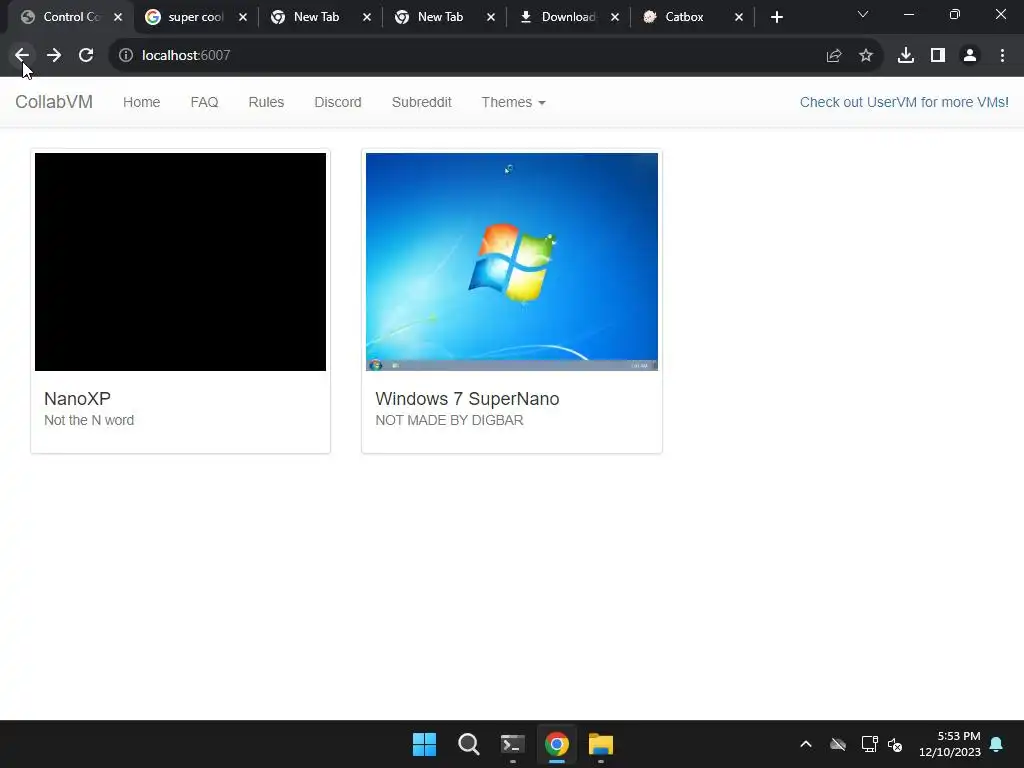The height and width of the screenshot is (768, 1024).
Task: Click Check out UserVM for more VMs link
Action: point(904,102)
